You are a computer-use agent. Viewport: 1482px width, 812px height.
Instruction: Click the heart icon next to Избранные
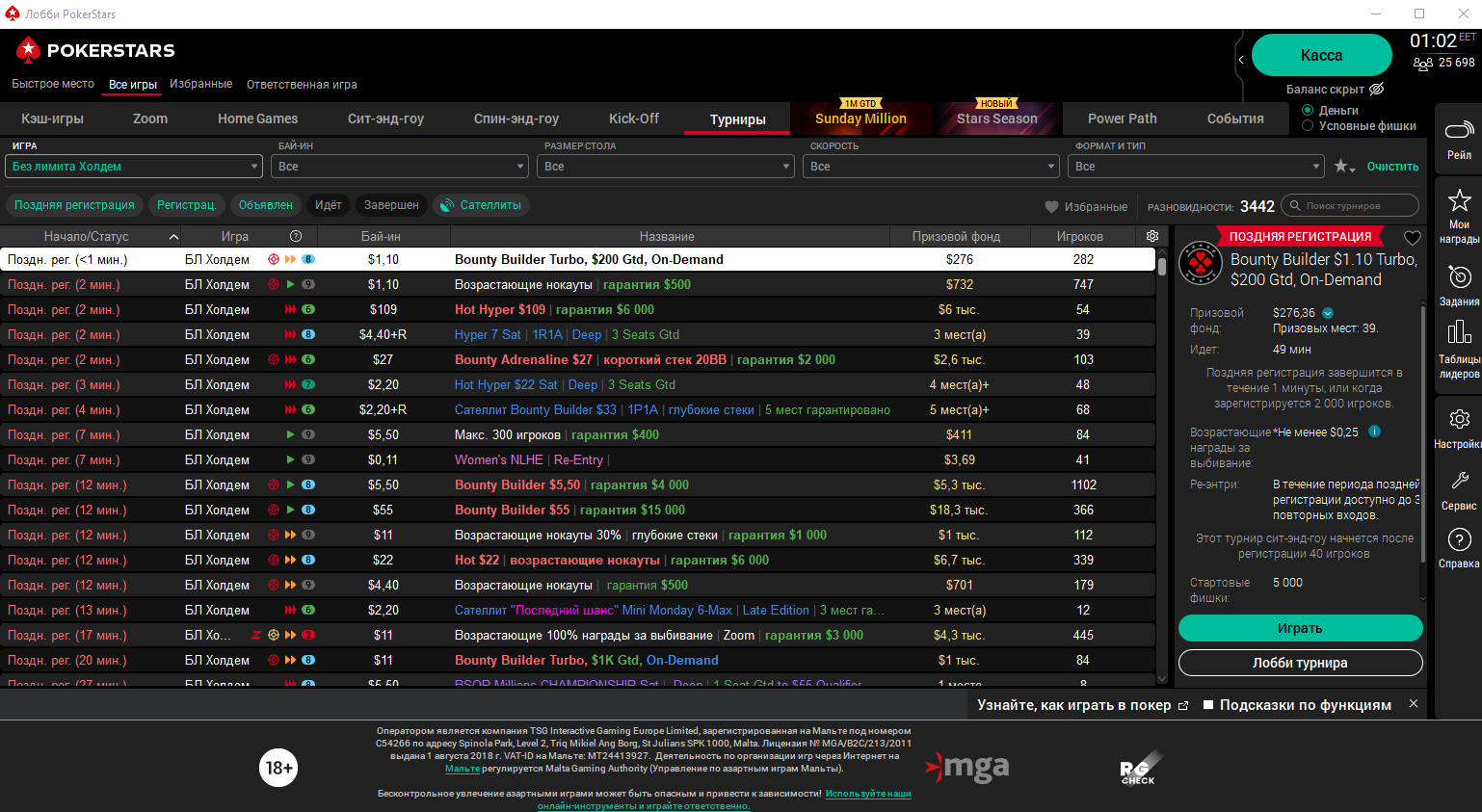tap(1051, 206)
